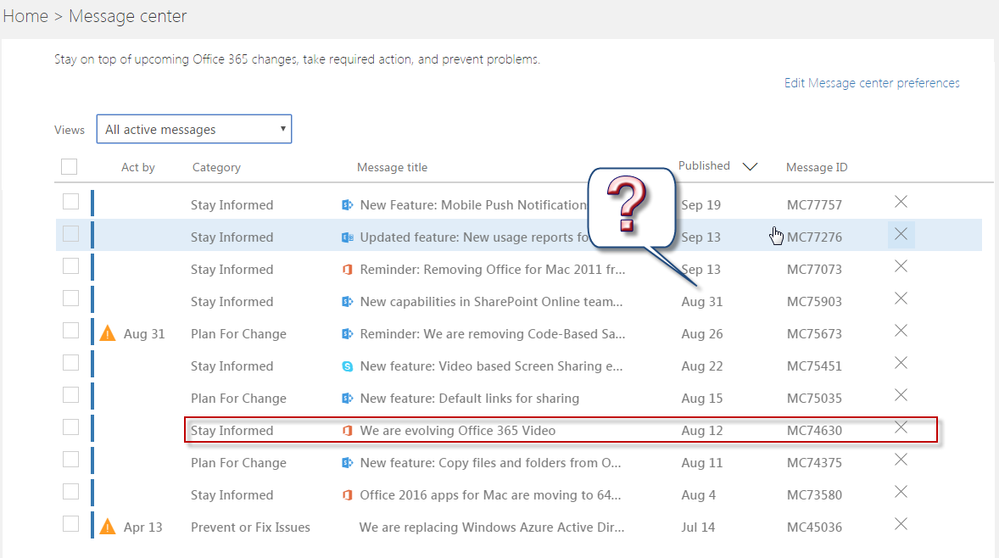Click Office icon beside Office 2016 apps for Mac
Viewport: 999px width, 558px height.
[347, 495]
